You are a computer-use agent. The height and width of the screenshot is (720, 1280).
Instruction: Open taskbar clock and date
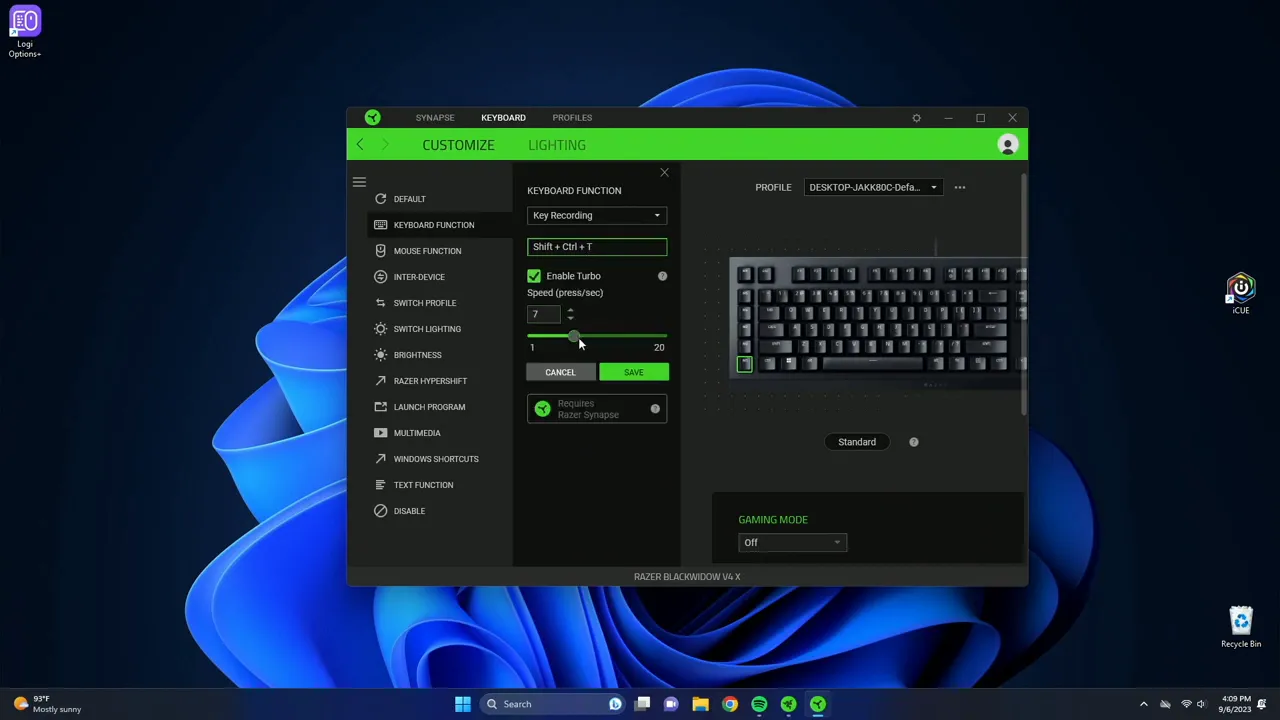(x=1237, y=704)
